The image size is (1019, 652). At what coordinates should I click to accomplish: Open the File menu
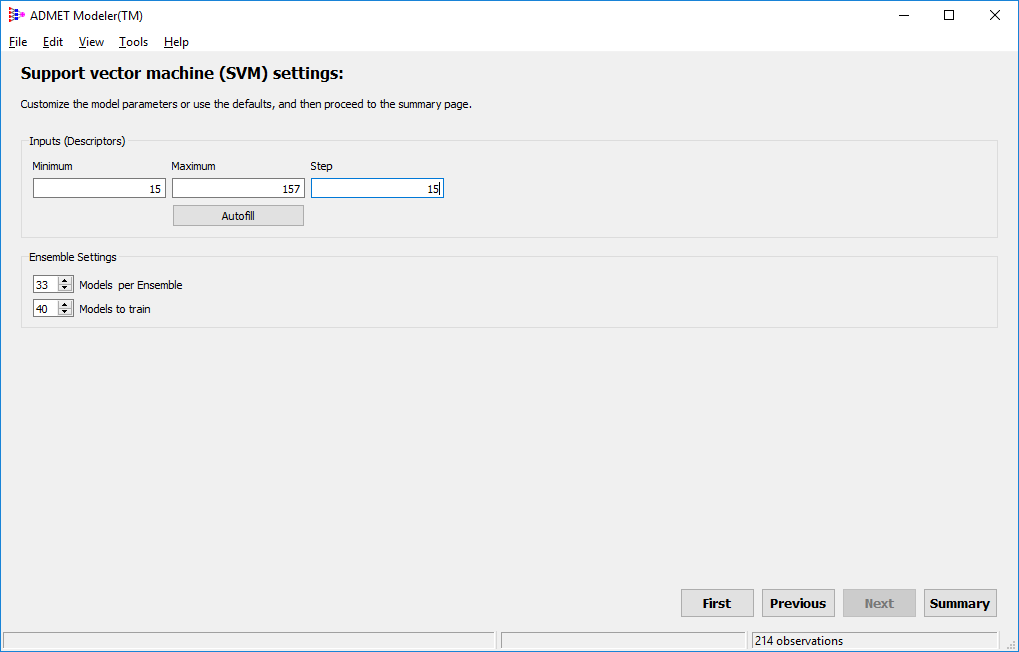pos(18,42)
